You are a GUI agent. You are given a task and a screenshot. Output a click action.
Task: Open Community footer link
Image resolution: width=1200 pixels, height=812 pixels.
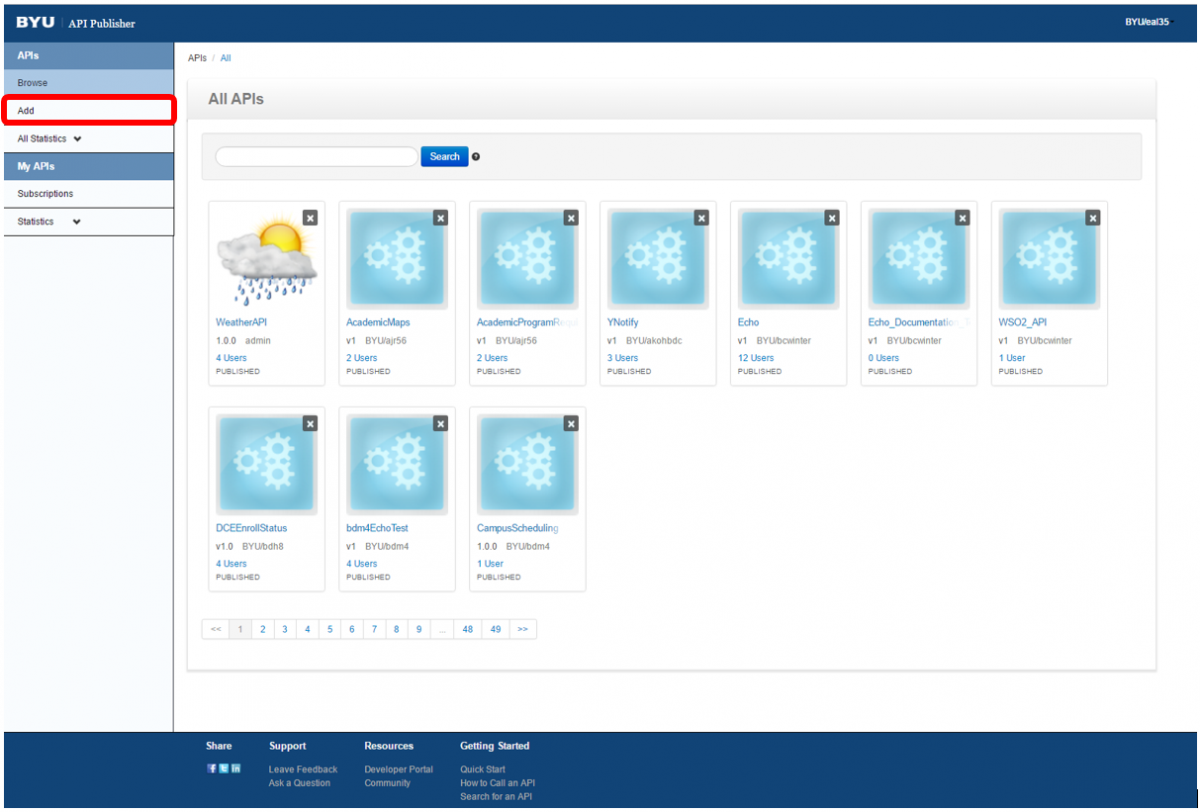point(387,783)
